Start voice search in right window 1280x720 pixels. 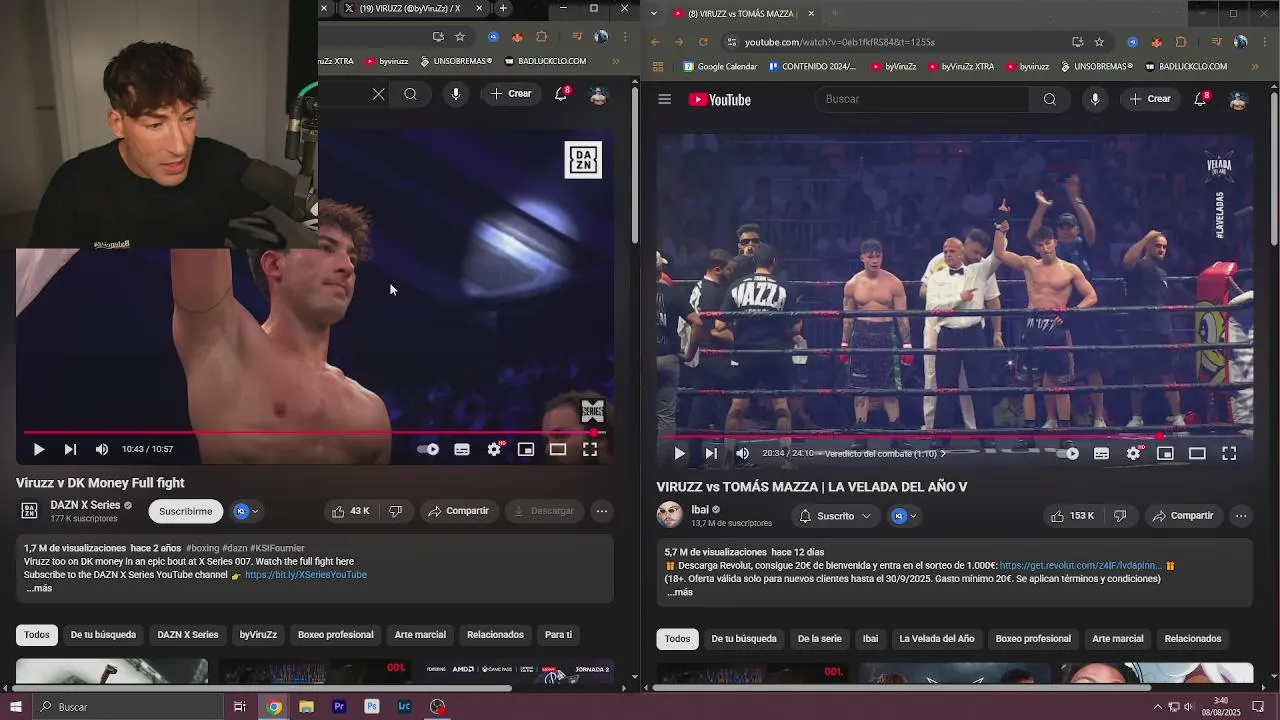click(1095, 99)
